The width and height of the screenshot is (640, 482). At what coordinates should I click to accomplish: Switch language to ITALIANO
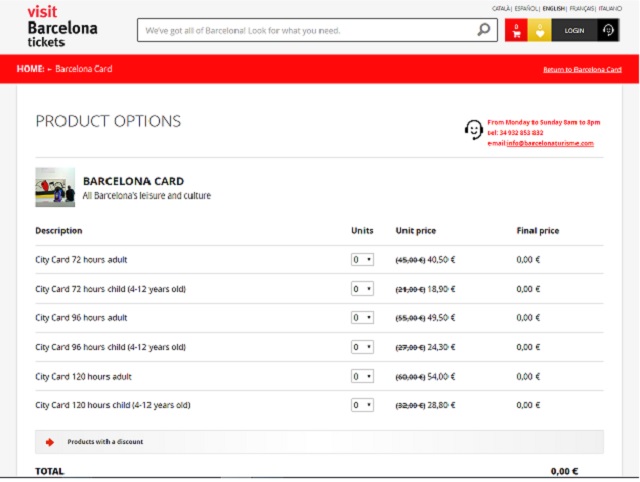pos(610,9)
